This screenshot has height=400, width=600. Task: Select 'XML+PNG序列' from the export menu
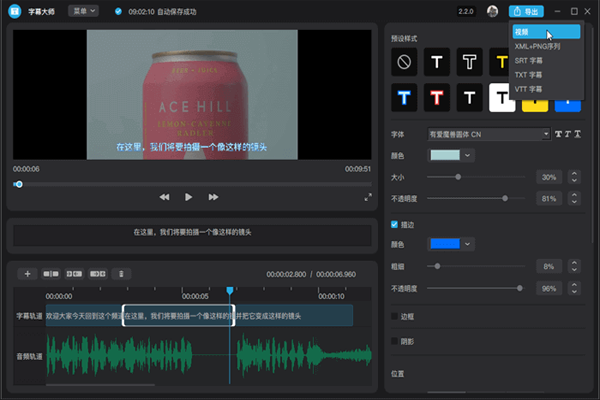point(537,46)
